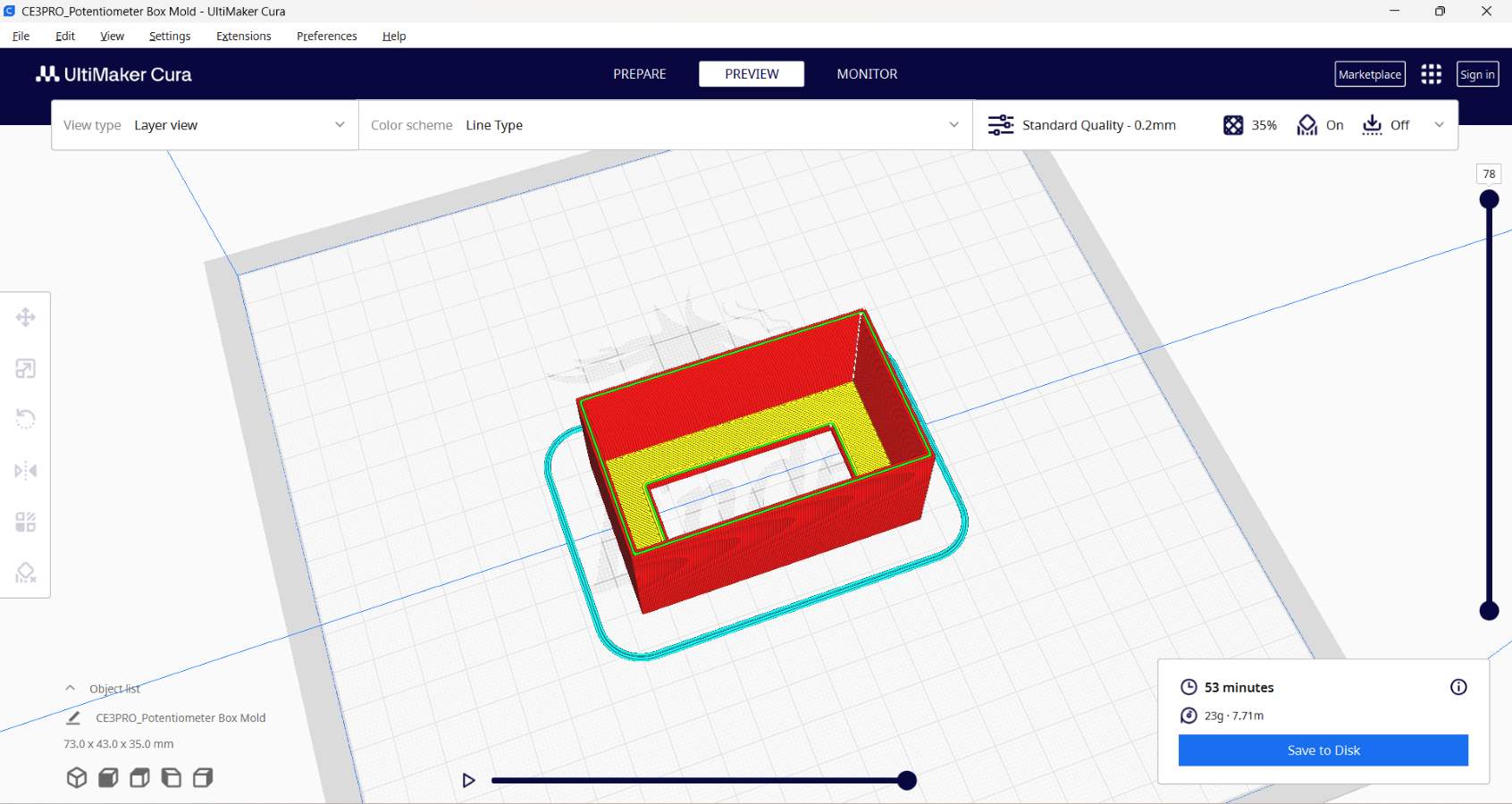Select the Scale tool in sidebar
The height and width of the screenshot is (804, 1512).
(25, 368)
